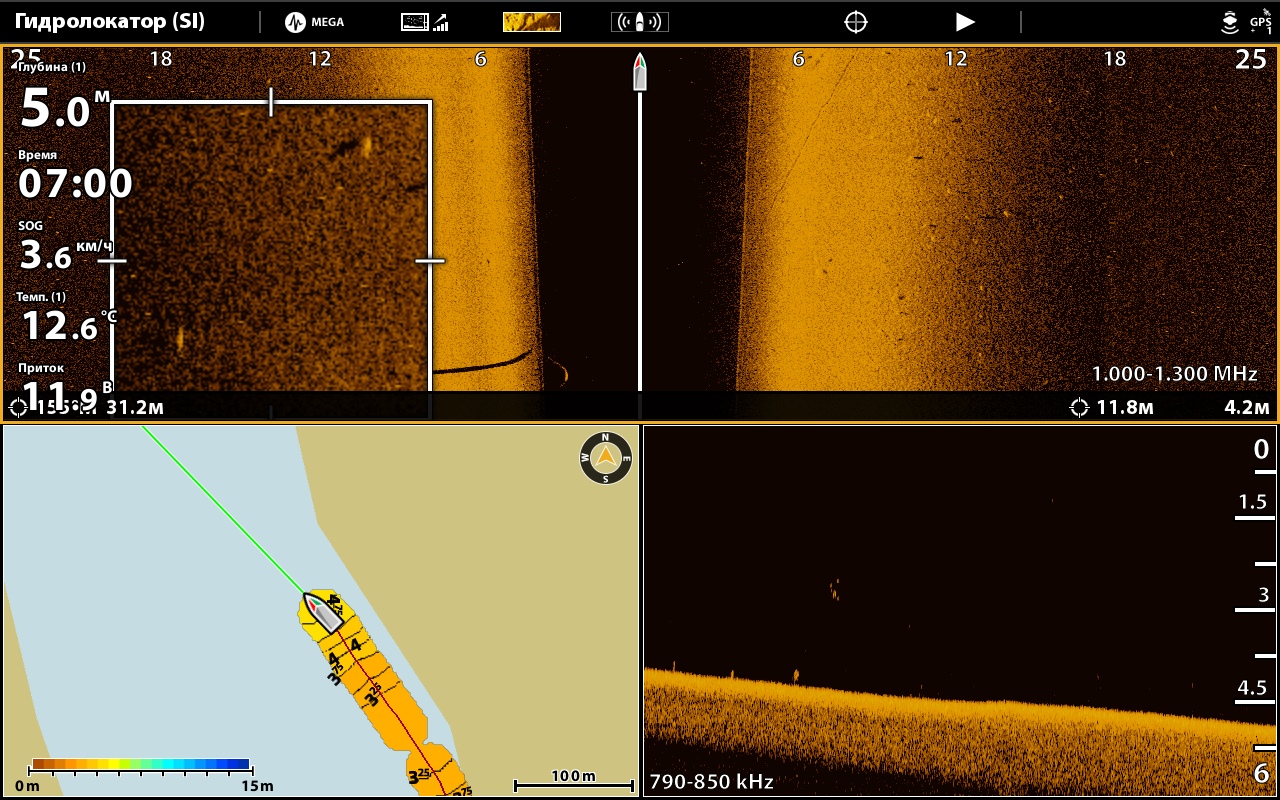This screenshot has width=1280, height=800.
Task: Tap the sonar transducer status icon
Action: coord(1229,22)
